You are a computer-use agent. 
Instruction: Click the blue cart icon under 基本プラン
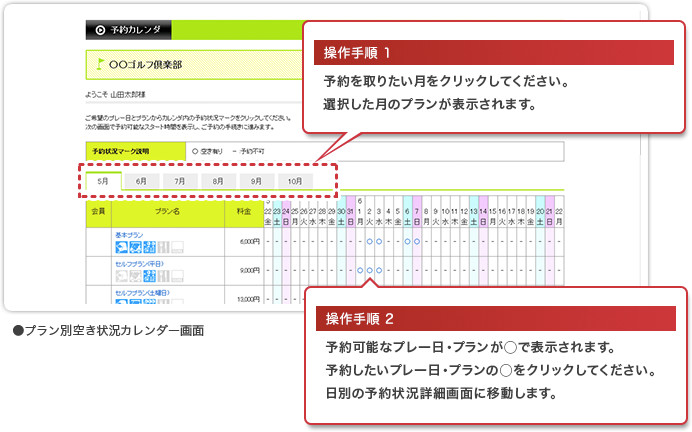coord(135,247)
